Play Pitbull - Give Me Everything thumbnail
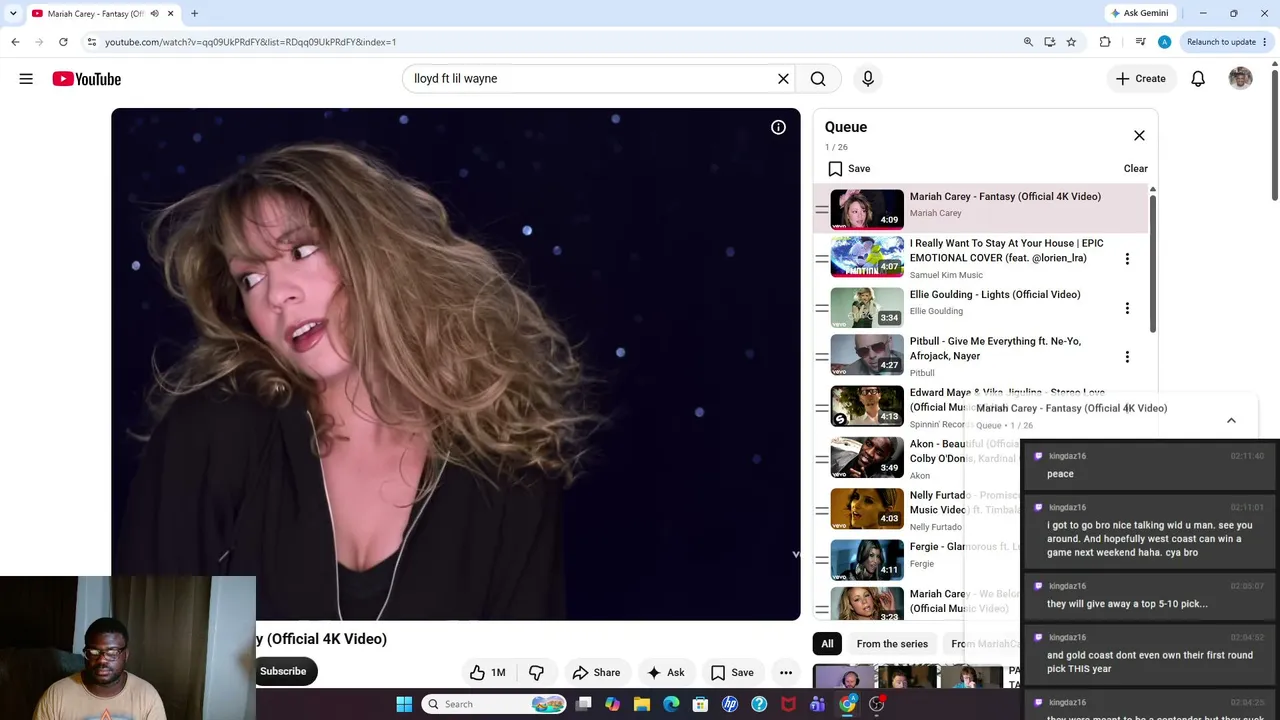 [x=867, y=355]
